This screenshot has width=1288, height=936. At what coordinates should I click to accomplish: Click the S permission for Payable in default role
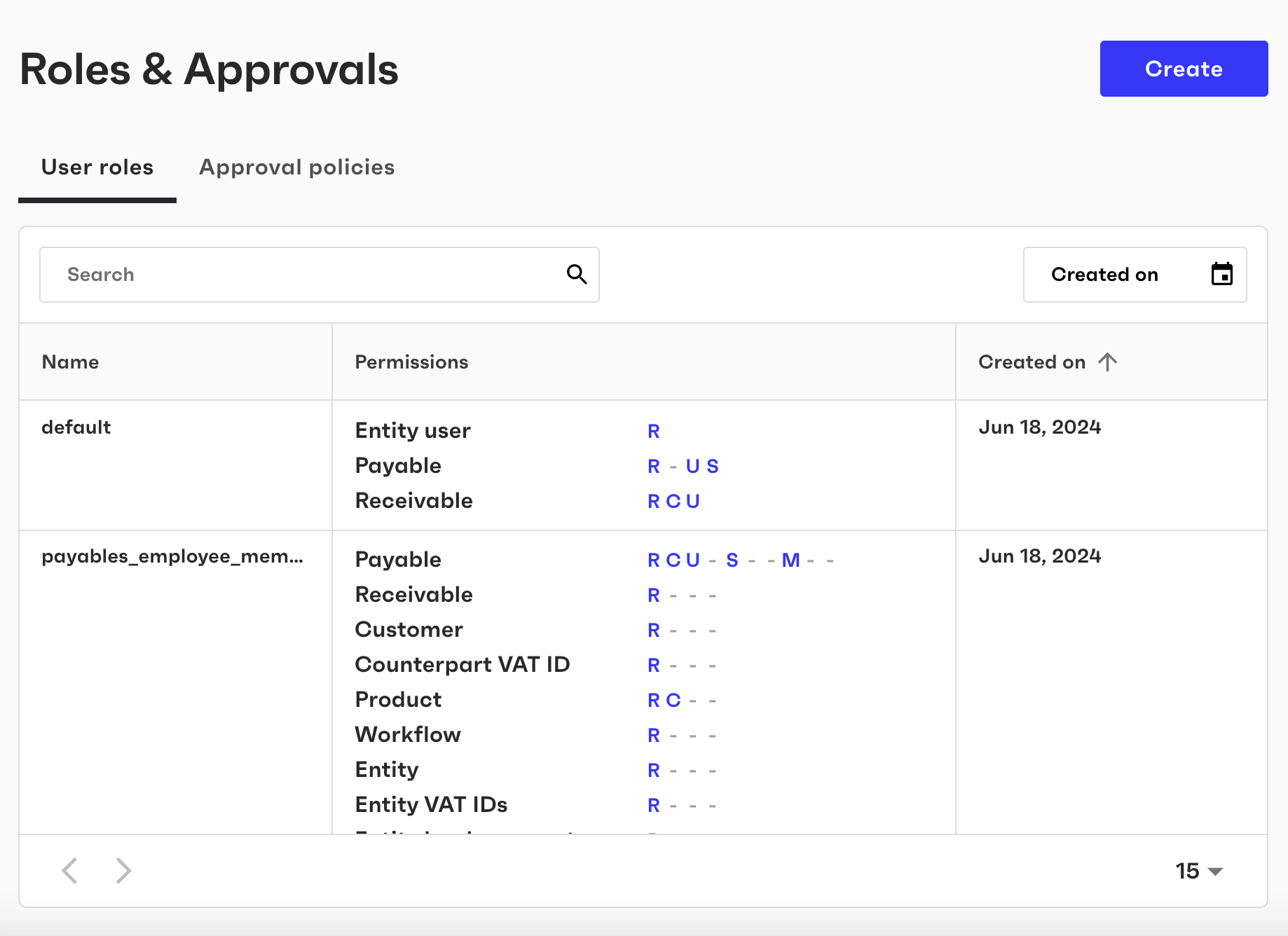pos(713,465)
